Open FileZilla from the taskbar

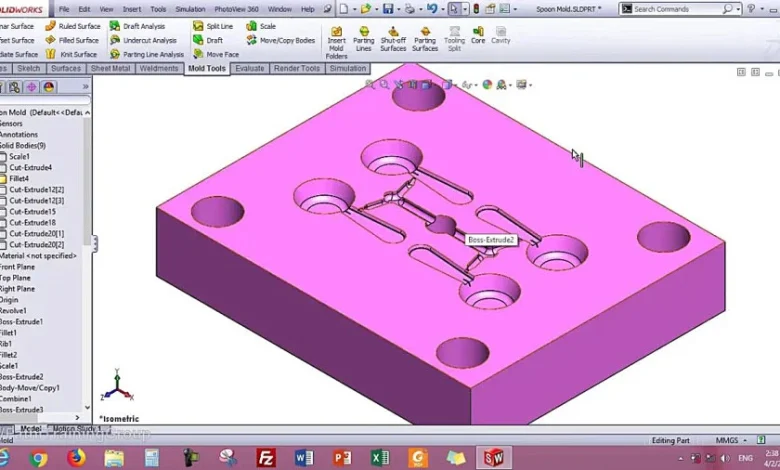[x=266, y=458]
